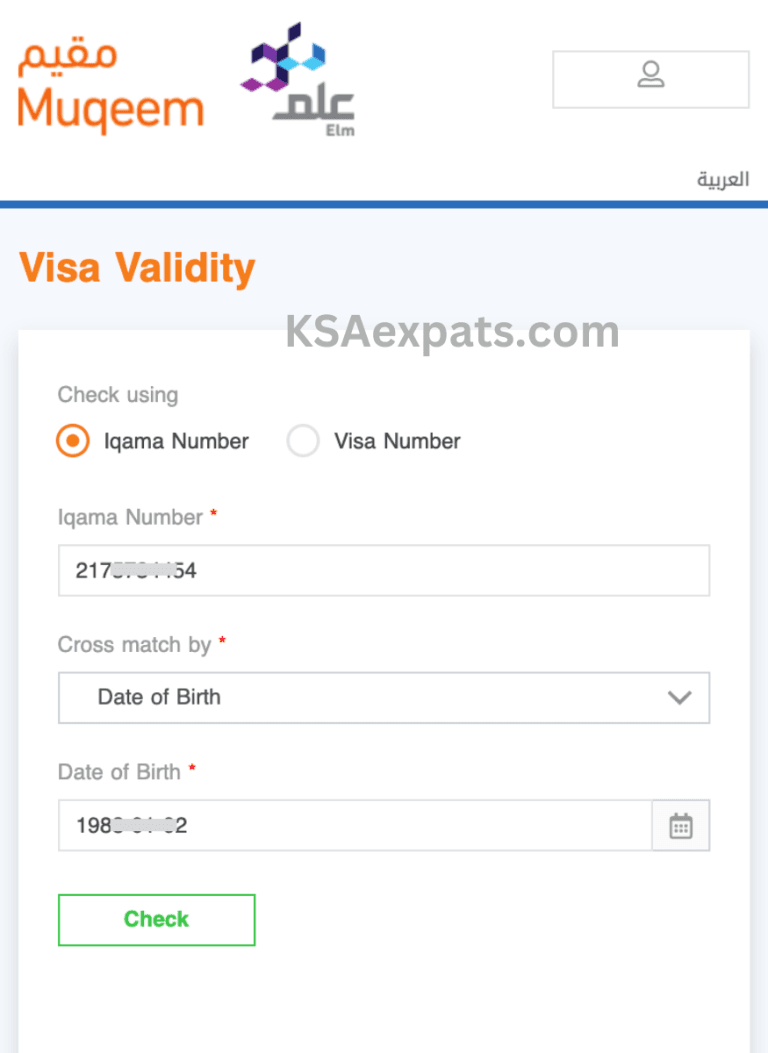Switch site language to العربية
Image resolution: width=768 pixels, height=1053 pixels.
[x=722, y=178]
